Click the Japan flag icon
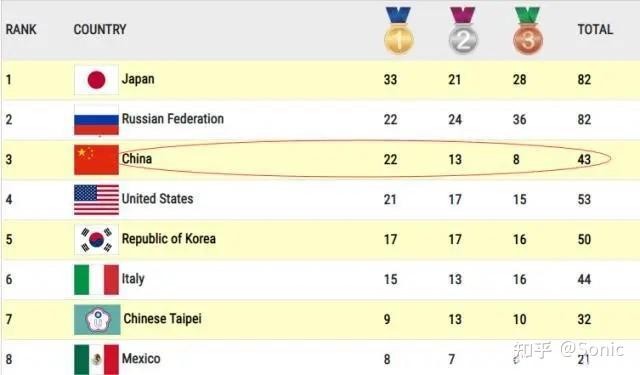Viewport: 640px width, 375px height. click(96, 80)
